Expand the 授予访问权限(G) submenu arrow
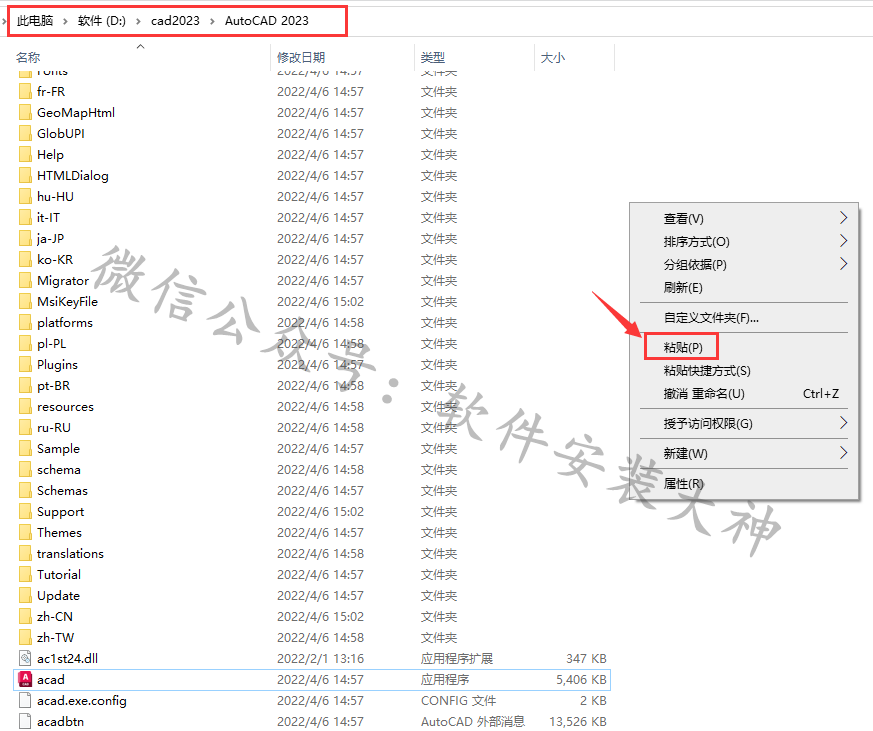Screen dimensions: 873x731 click(x=843, y=423)
